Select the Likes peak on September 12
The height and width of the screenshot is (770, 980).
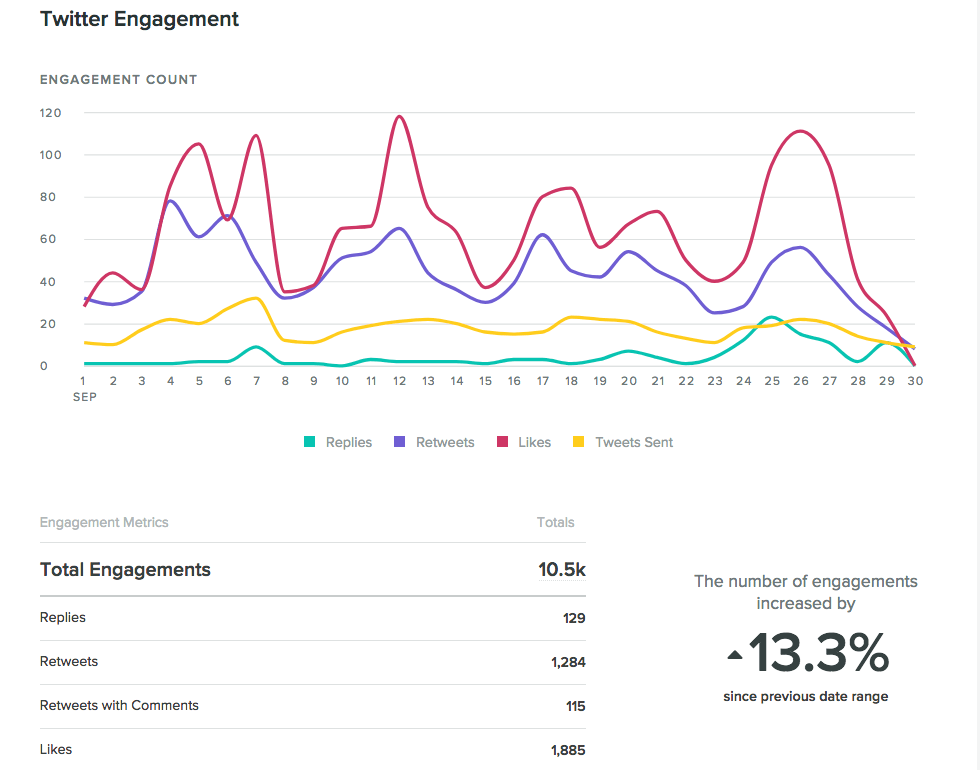(398, 116)
